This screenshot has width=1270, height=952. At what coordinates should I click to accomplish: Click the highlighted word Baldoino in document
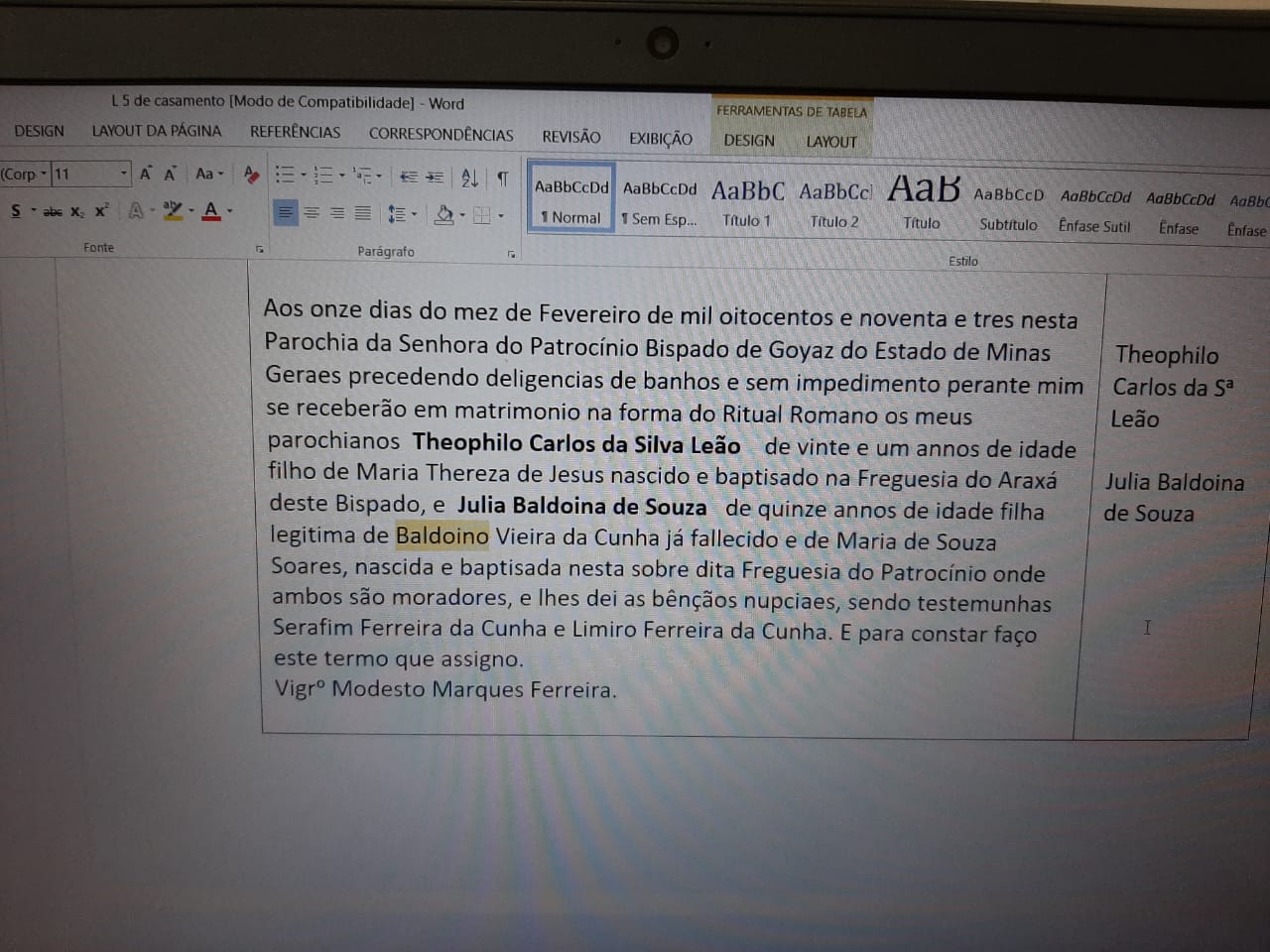pyautogui.click(x=442, y=536)
